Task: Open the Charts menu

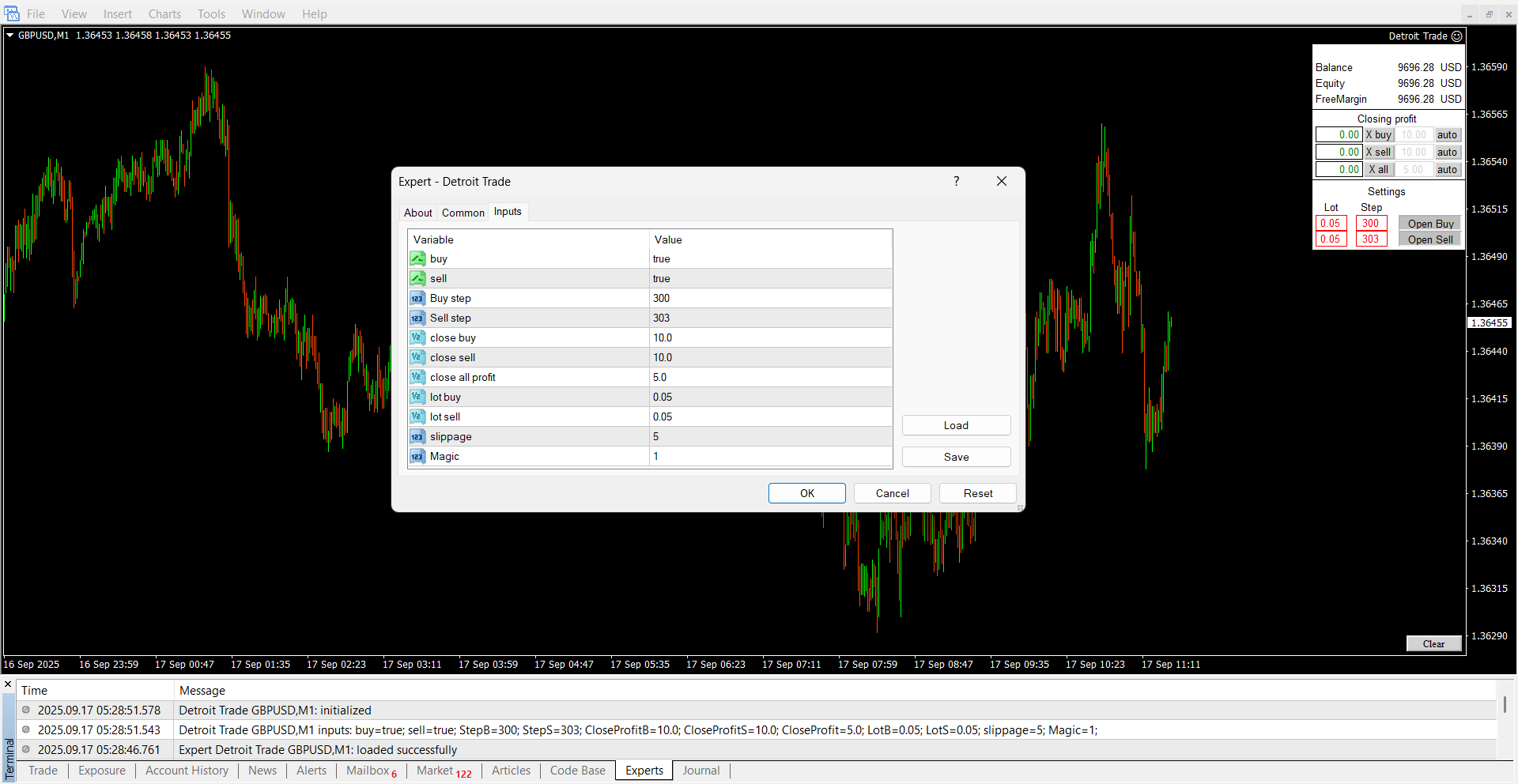Action: (164, 14)
